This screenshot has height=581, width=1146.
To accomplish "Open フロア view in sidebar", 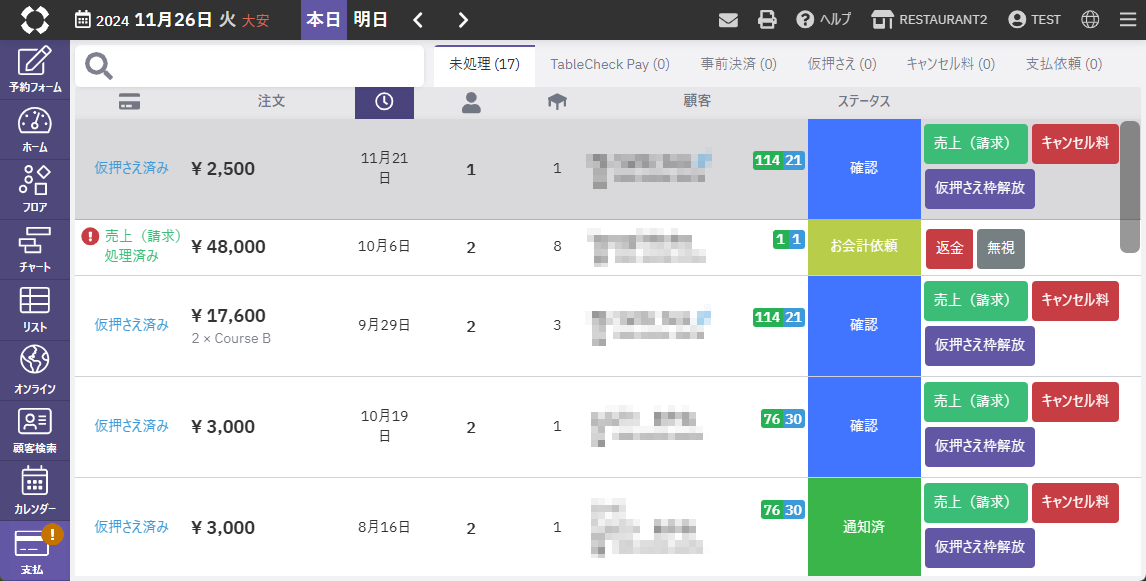I will point(35,190).
